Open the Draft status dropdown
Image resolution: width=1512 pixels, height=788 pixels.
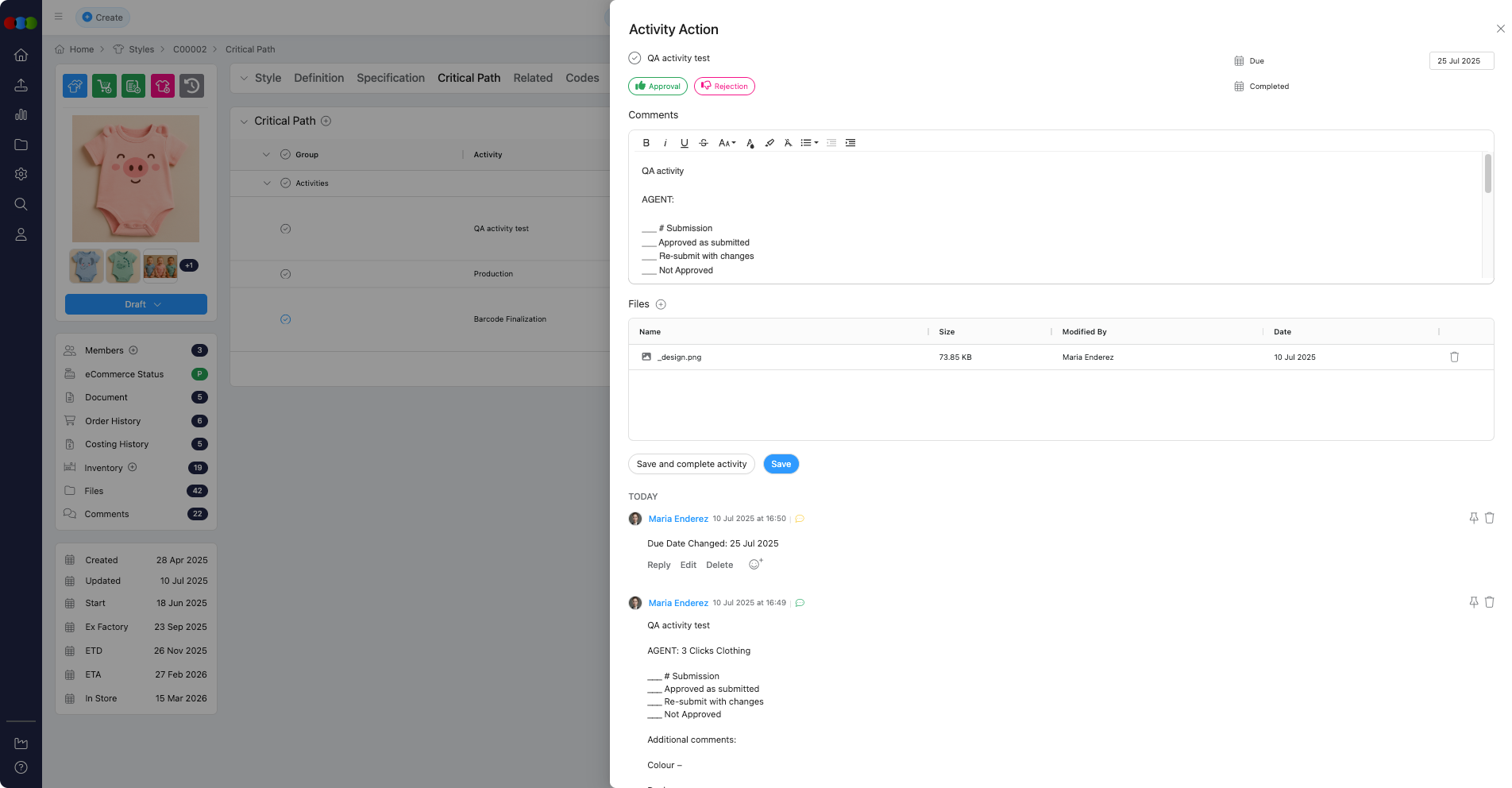[136, 304]
